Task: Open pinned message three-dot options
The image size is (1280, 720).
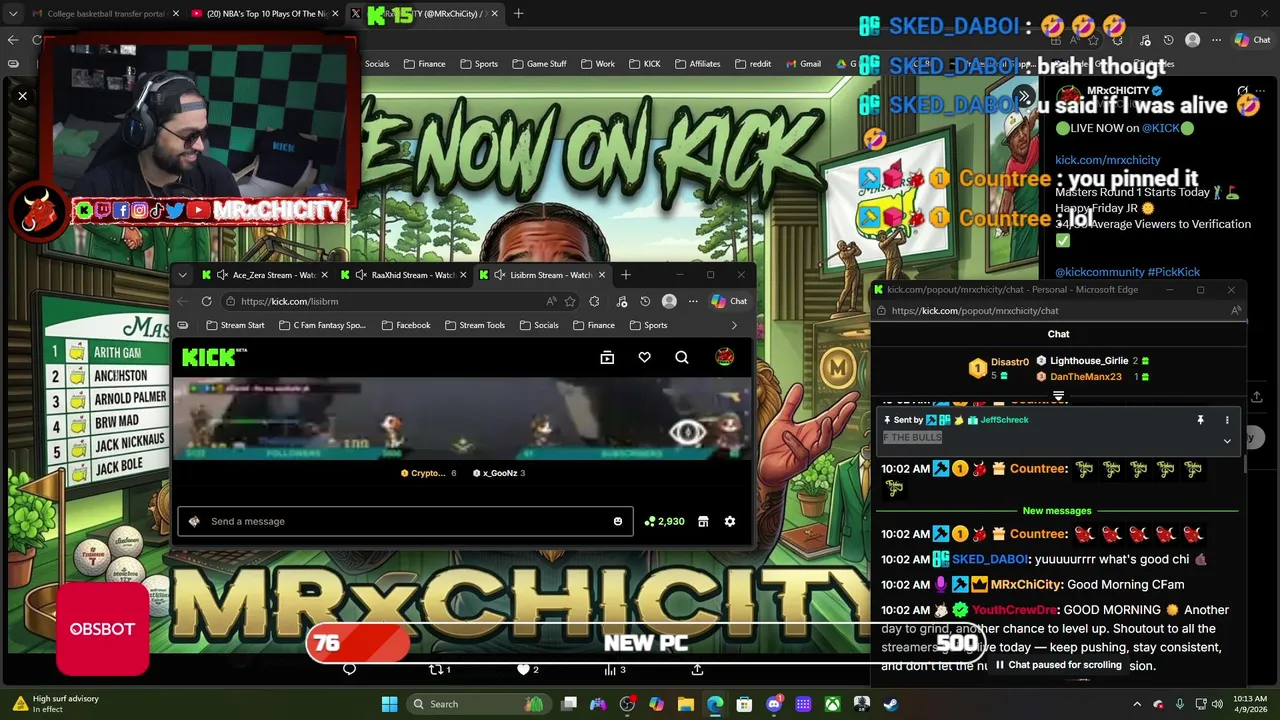Action: click(1227, 420)
